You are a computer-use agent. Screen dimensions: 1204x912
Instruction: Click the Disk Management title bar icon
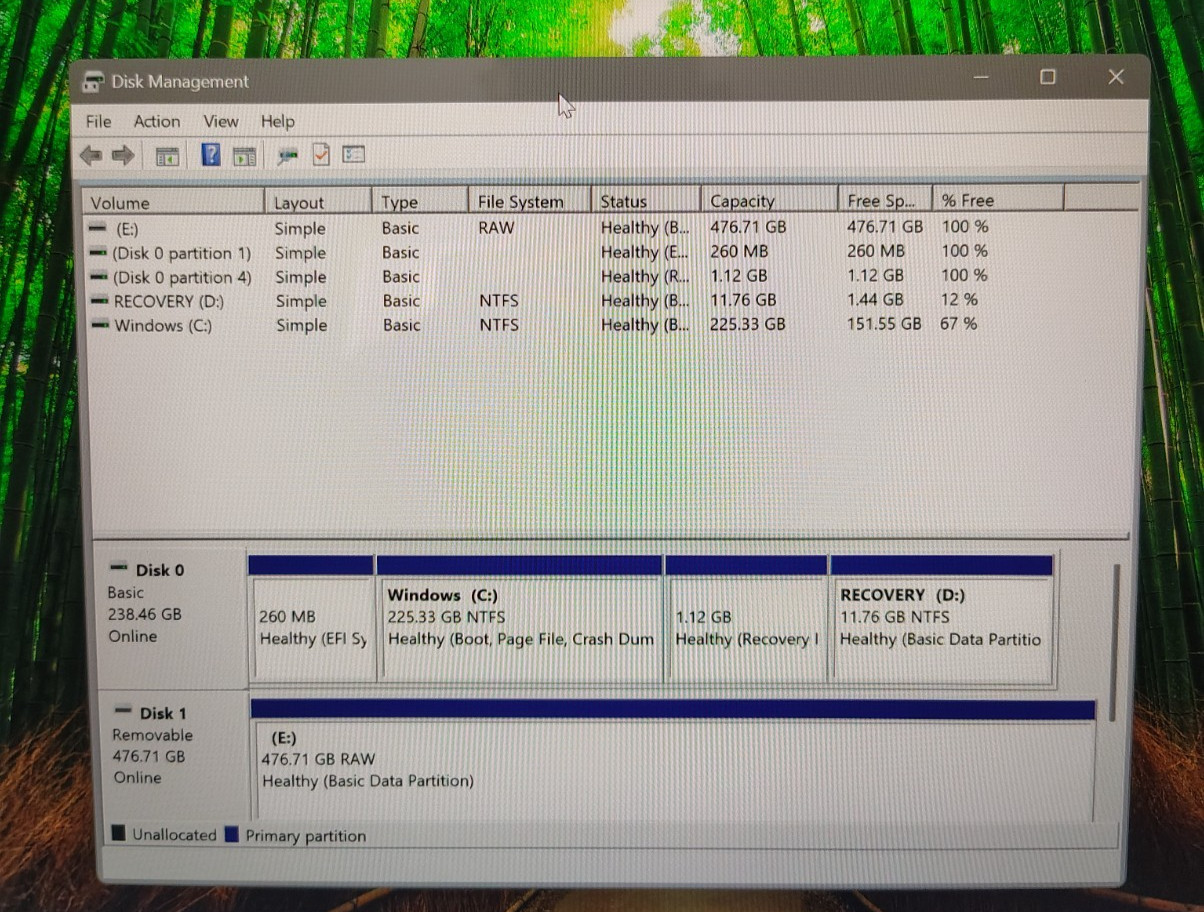(x=92, y=82)
